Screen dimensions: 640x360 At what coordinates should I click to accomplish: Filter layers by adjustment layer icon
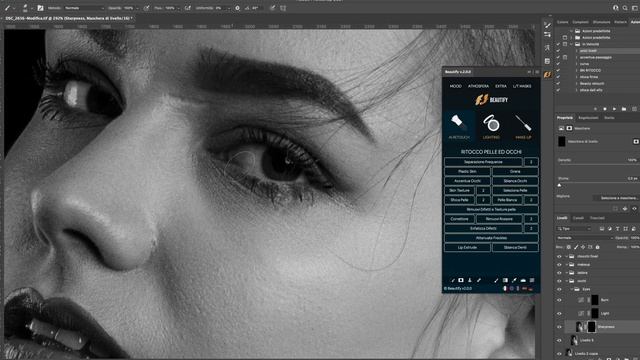point(609,229)
